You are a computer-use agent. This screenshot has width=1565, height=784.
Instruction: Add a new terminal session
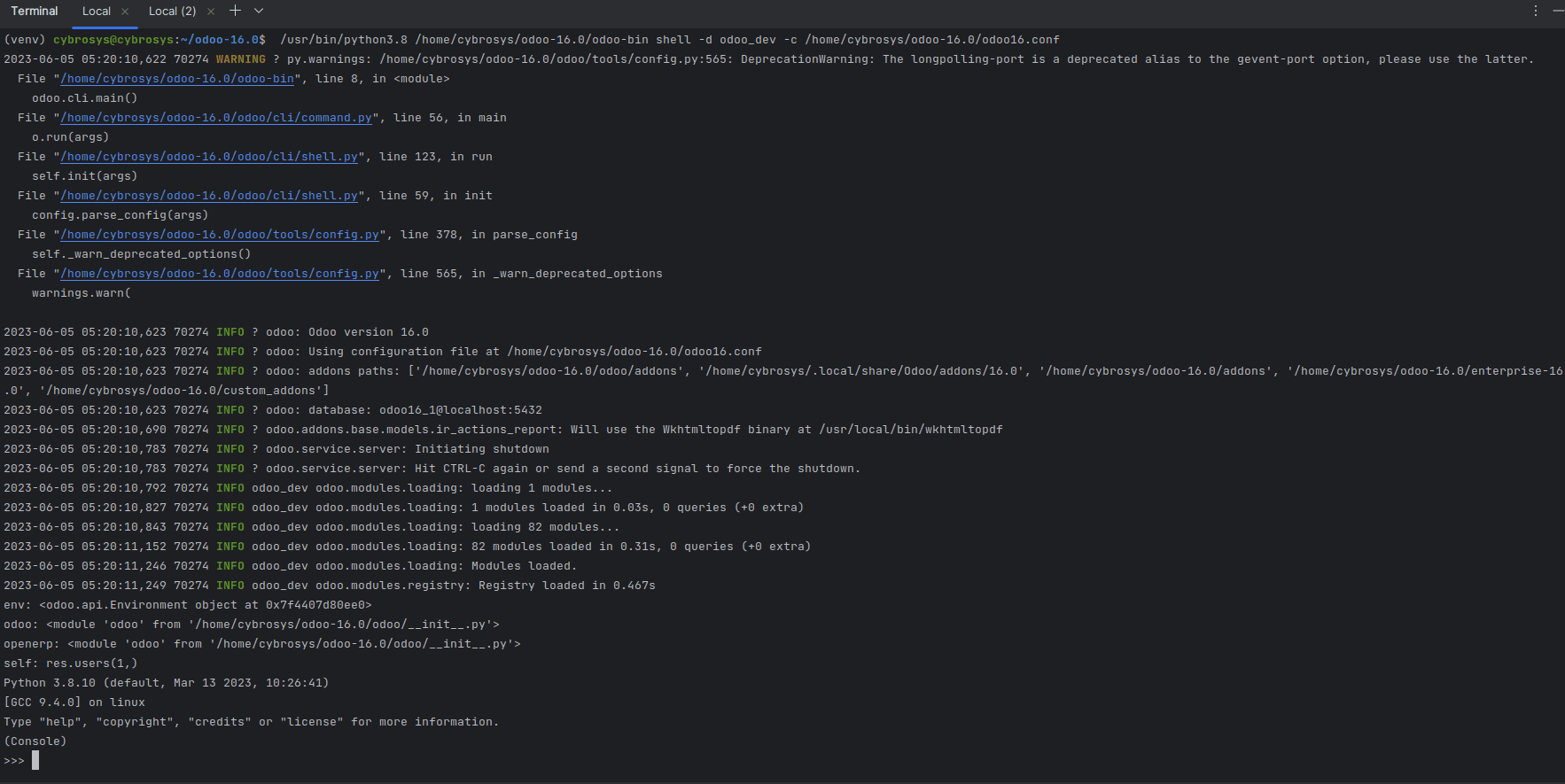click(235, 11)
